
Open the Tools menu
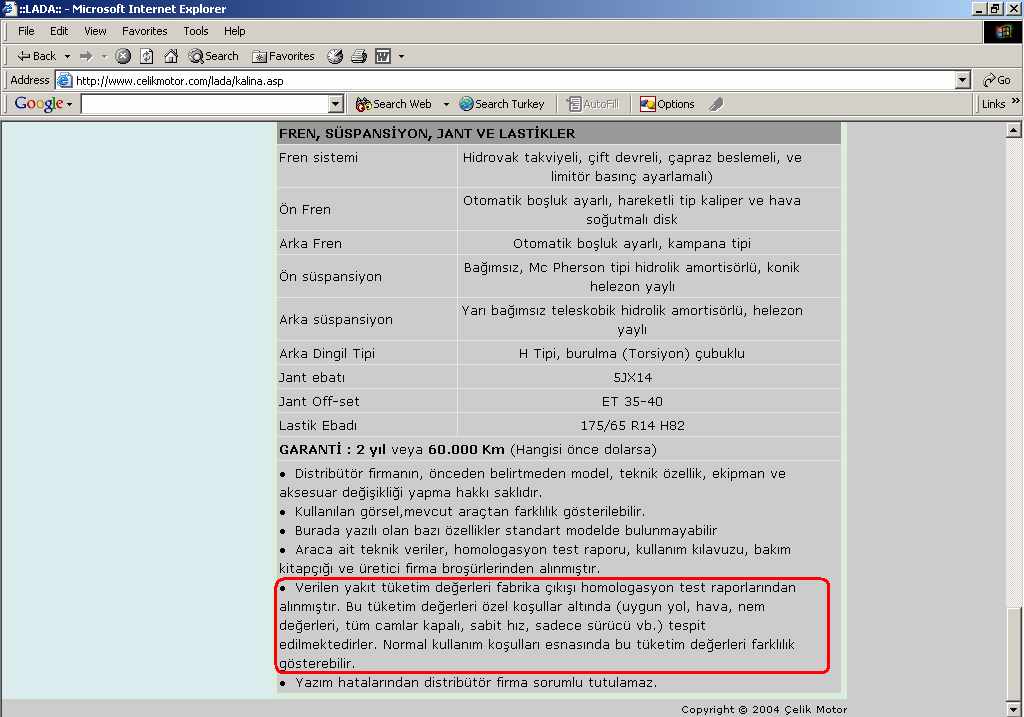[x=195, y=31]
